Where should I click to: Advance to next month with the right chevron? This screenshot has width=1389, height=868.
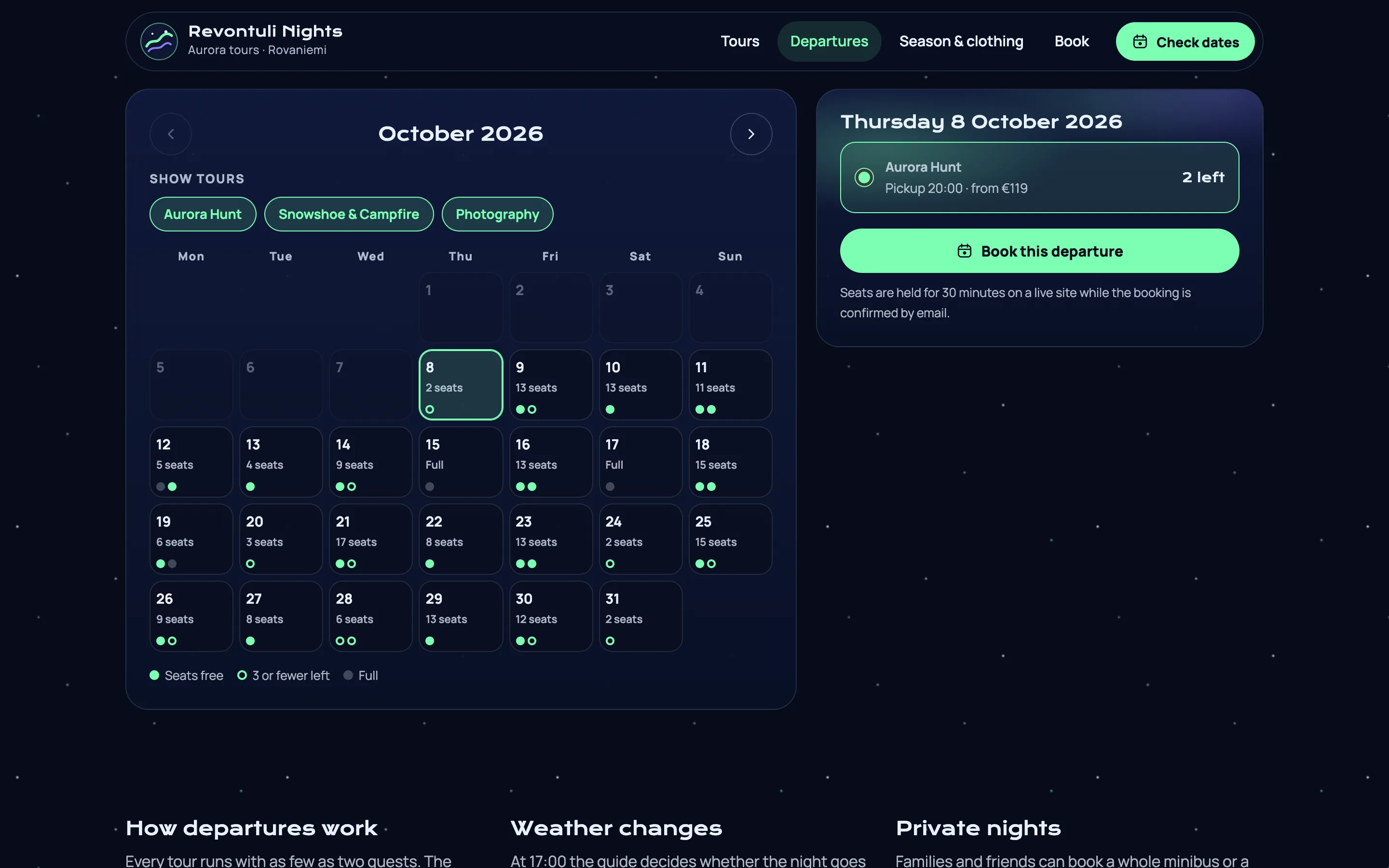coord(751,134)
